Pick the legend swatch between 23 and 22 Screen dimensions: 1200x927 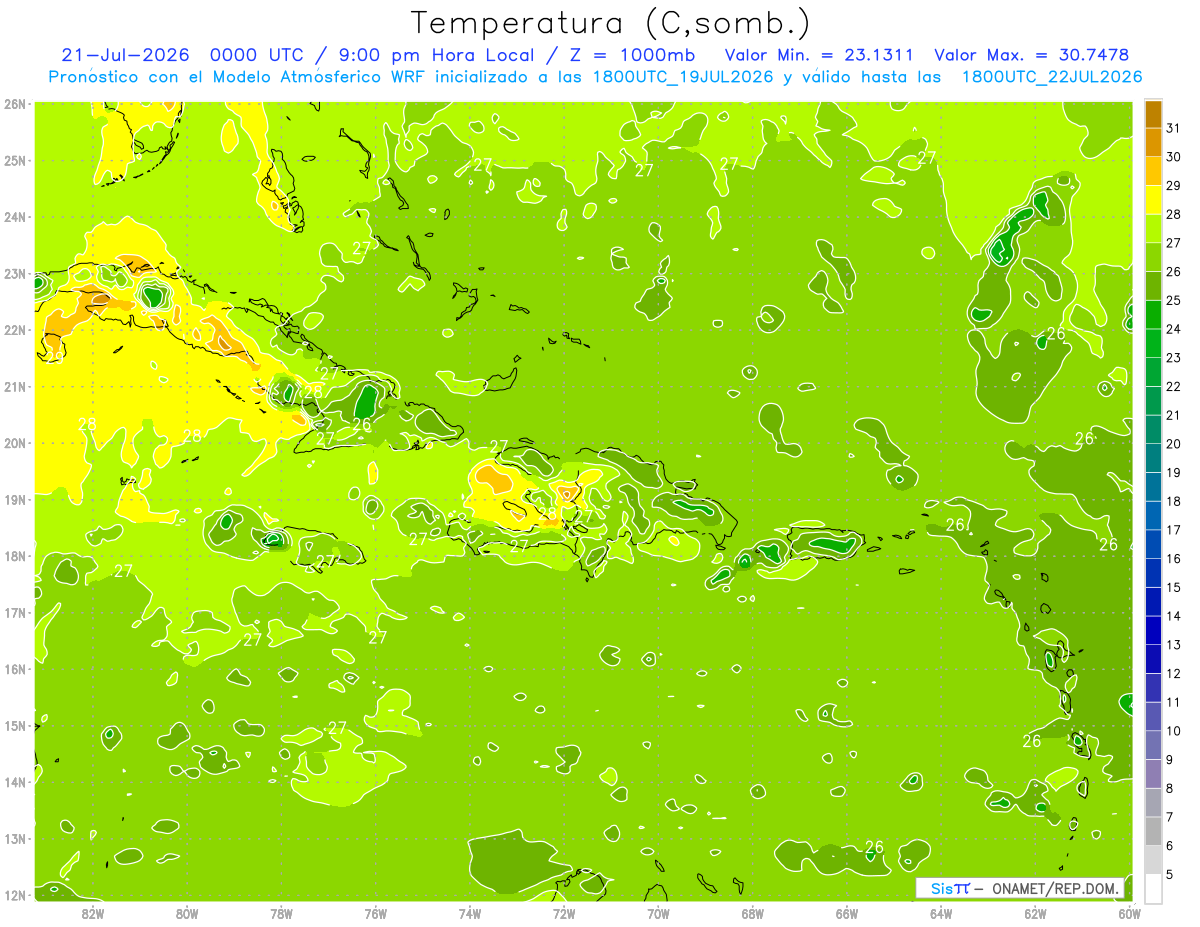(1153, 372)
